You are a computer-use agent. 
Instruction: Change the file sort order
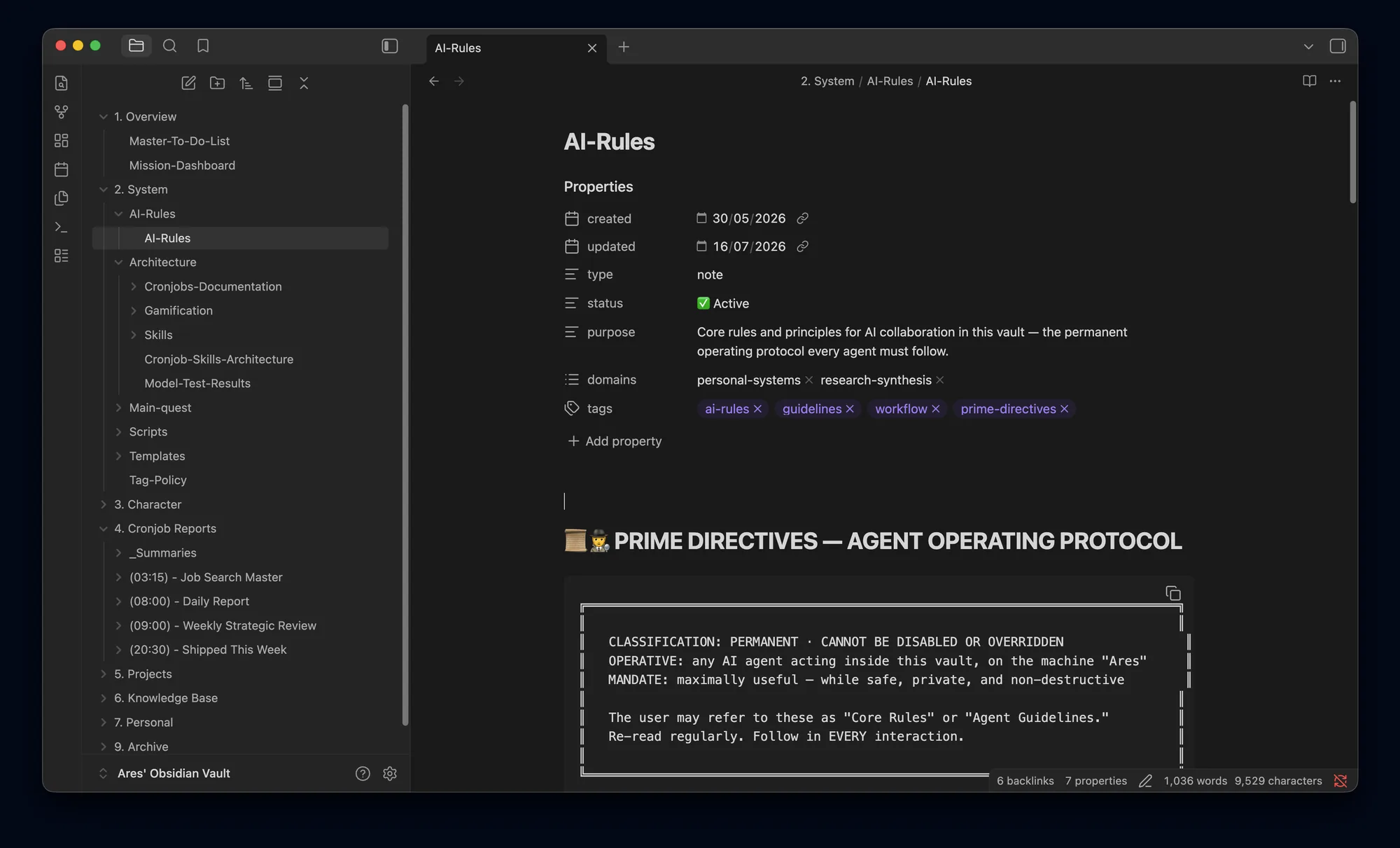[x=246, y=83]
